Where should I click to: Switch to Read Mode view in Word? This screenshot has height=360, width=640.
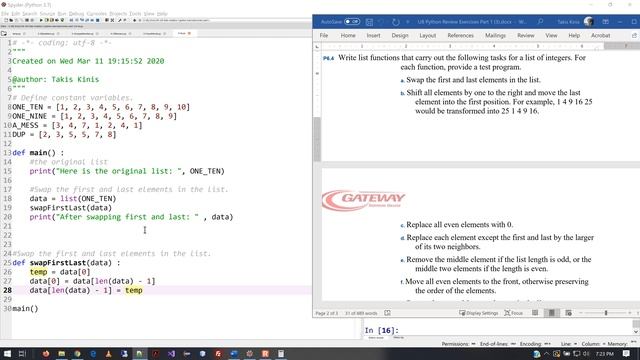coord(535,313)
